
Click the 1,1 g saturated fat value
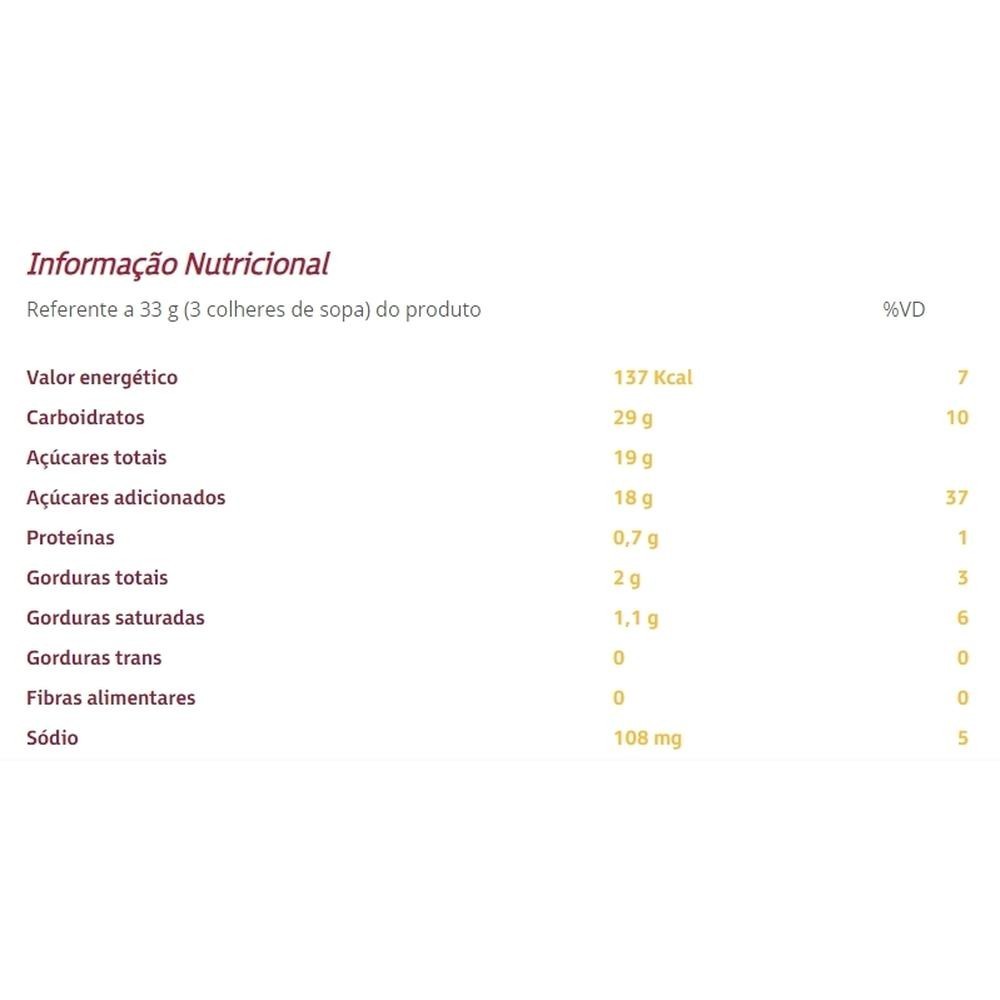[636, 618]
